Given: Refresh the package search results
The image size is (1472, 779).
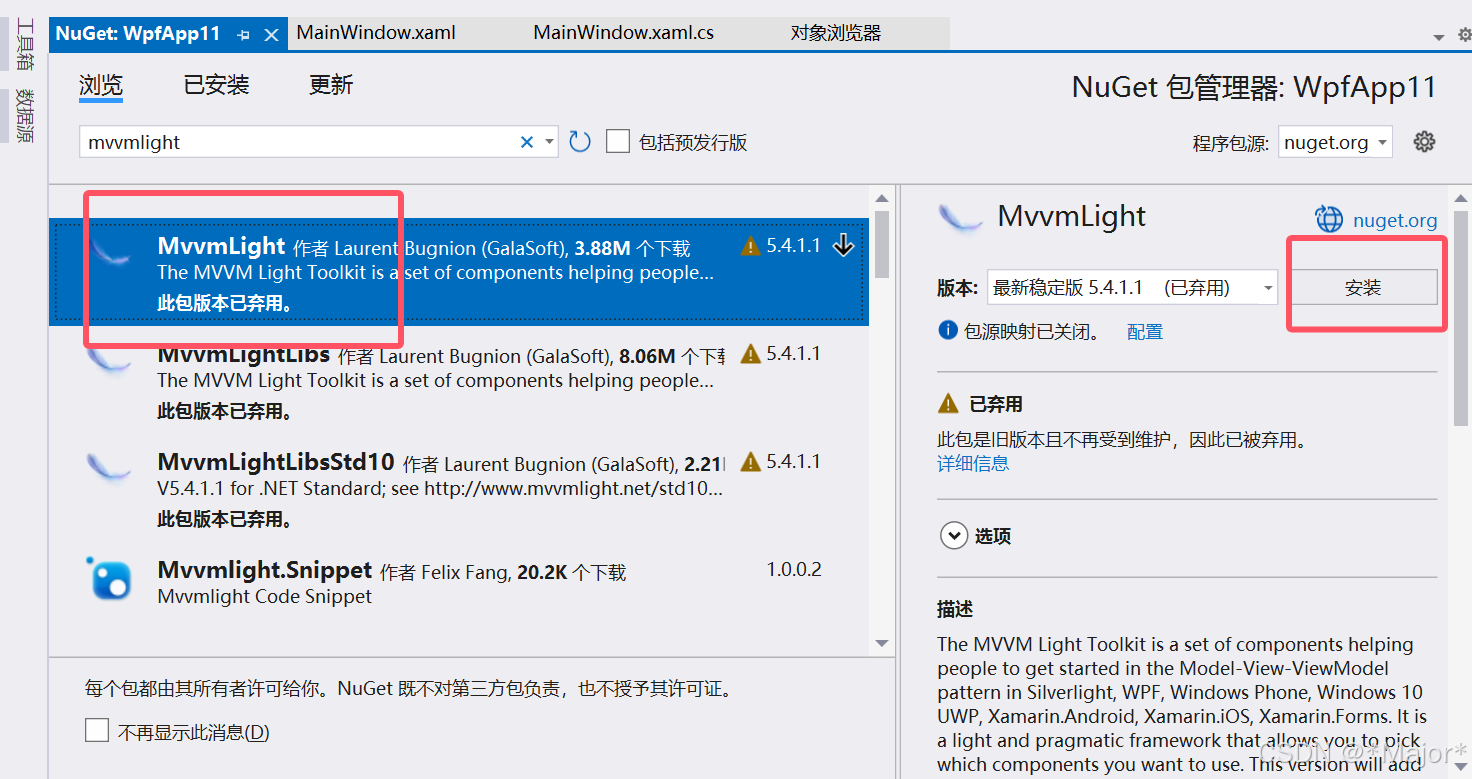Looking at the screenshot, I should click(x=580, y=141).
